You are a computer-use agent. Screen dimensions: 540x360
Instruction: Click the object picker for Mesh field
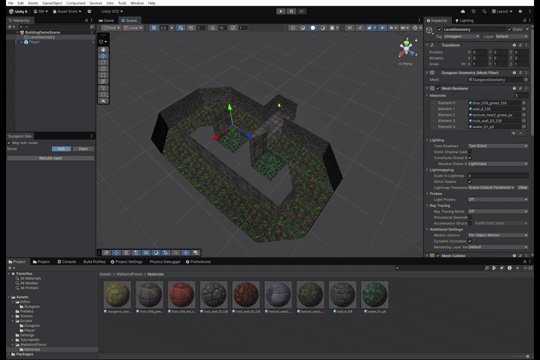tap(526, 80)
